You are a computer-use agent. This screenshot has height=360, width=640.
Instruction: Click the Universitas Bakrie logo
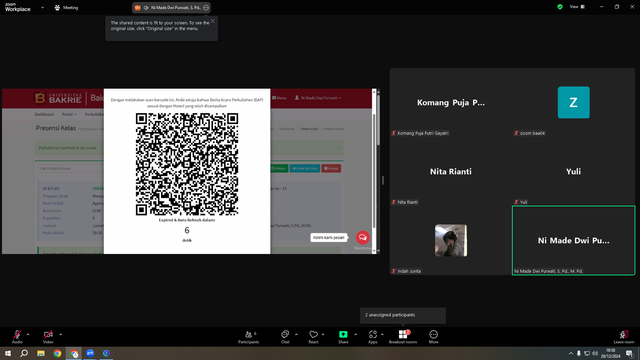pos(58,98)
